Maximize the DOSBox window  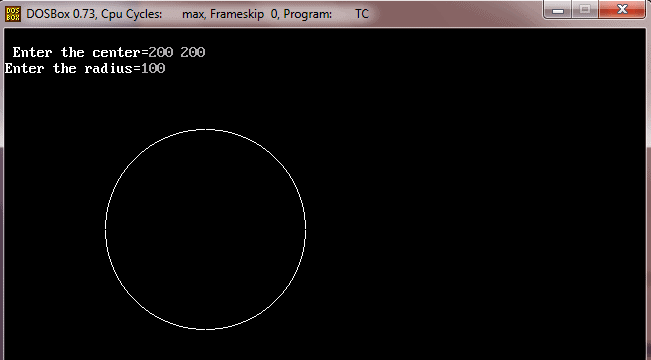pos(585,10)
